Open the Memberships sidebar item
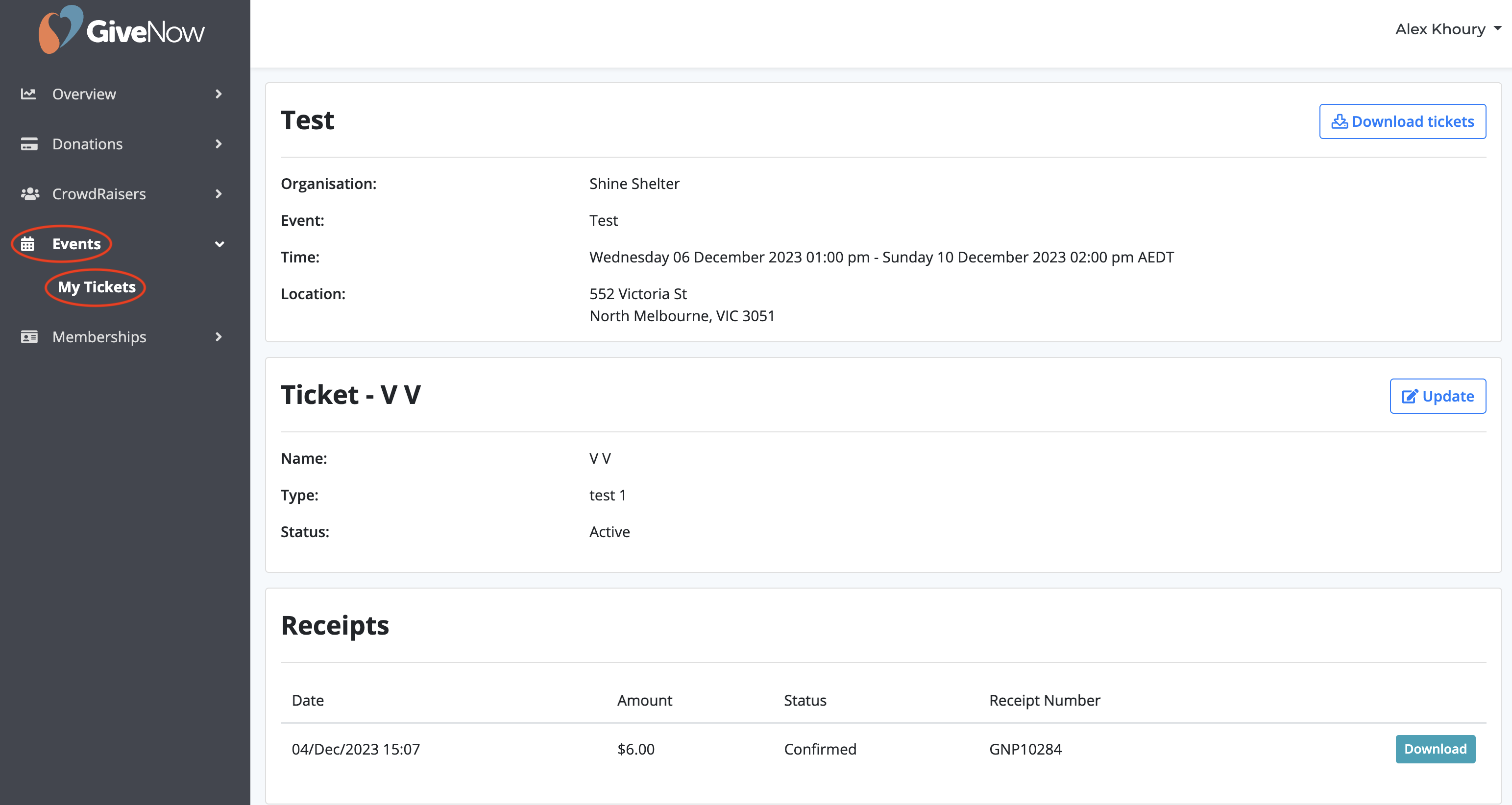 tap(99, 337)
